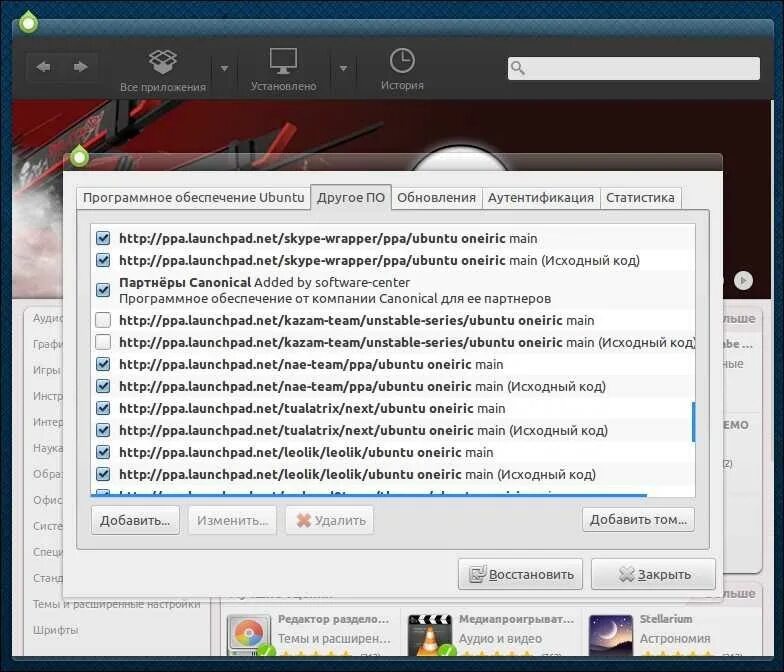This screenshot has height=672, width=784.
Task: Uncheck skype-wrapper oneiric main source
Action: pyautogui.click(x=103, y=238)
